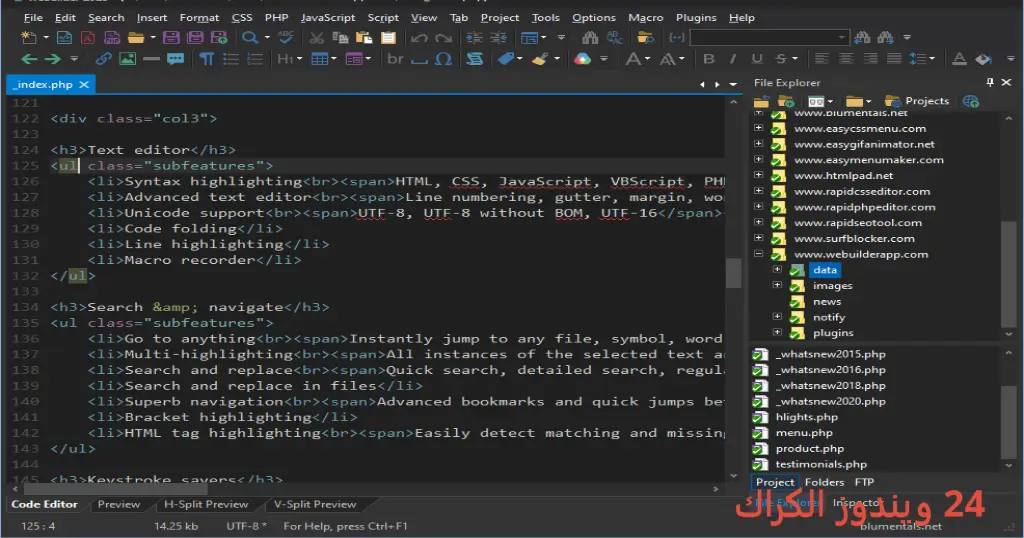
Task: Click the editor horizontal scrollbar thumb
Action: (x=116, y=488)
